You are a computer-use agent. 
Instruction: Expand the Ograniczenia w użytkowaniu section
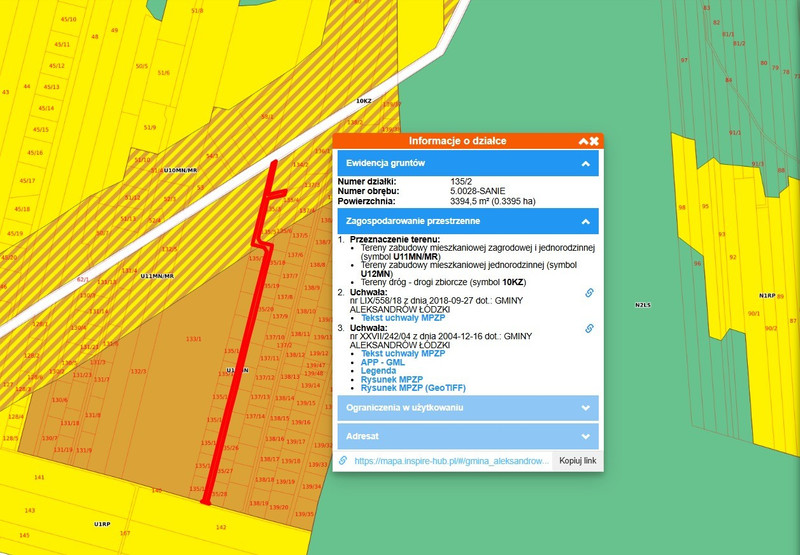[x=586, y=408]
